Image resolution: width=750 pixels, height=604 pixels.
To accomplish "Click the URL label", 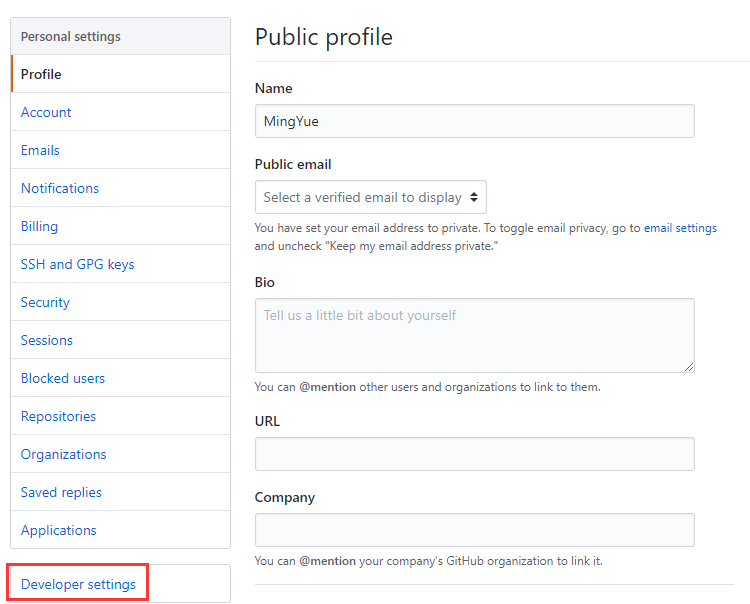I will click(x=267, y=421).
